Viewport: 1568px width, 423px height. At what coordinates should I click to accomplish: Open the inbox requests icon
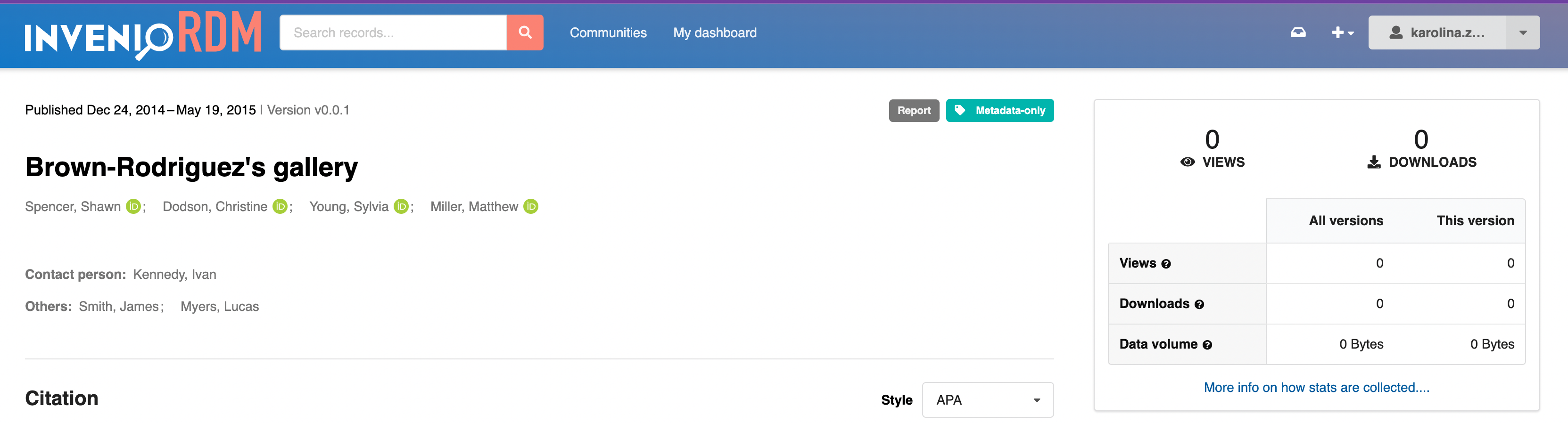pyautogui.click(x=1298, y=33)
